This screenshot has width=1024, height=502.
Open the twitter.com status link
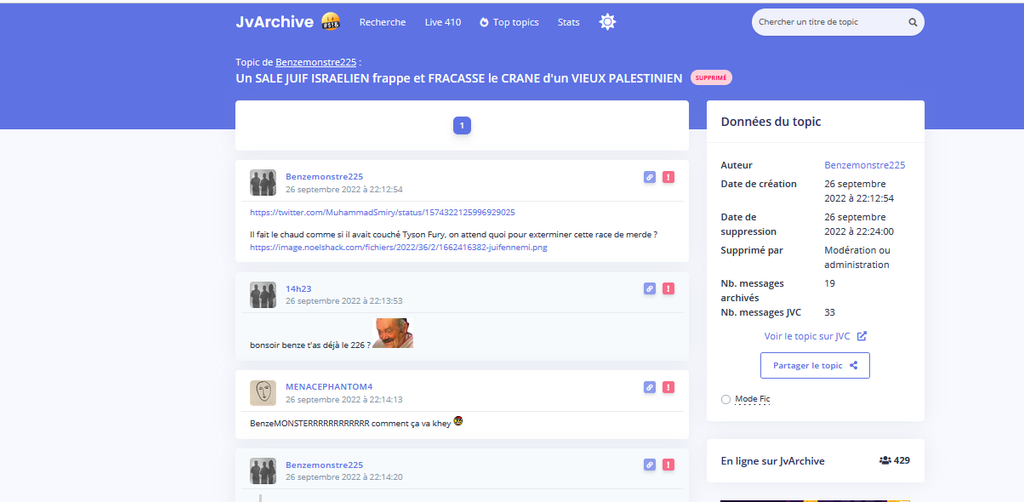click(x=382, y=212)
